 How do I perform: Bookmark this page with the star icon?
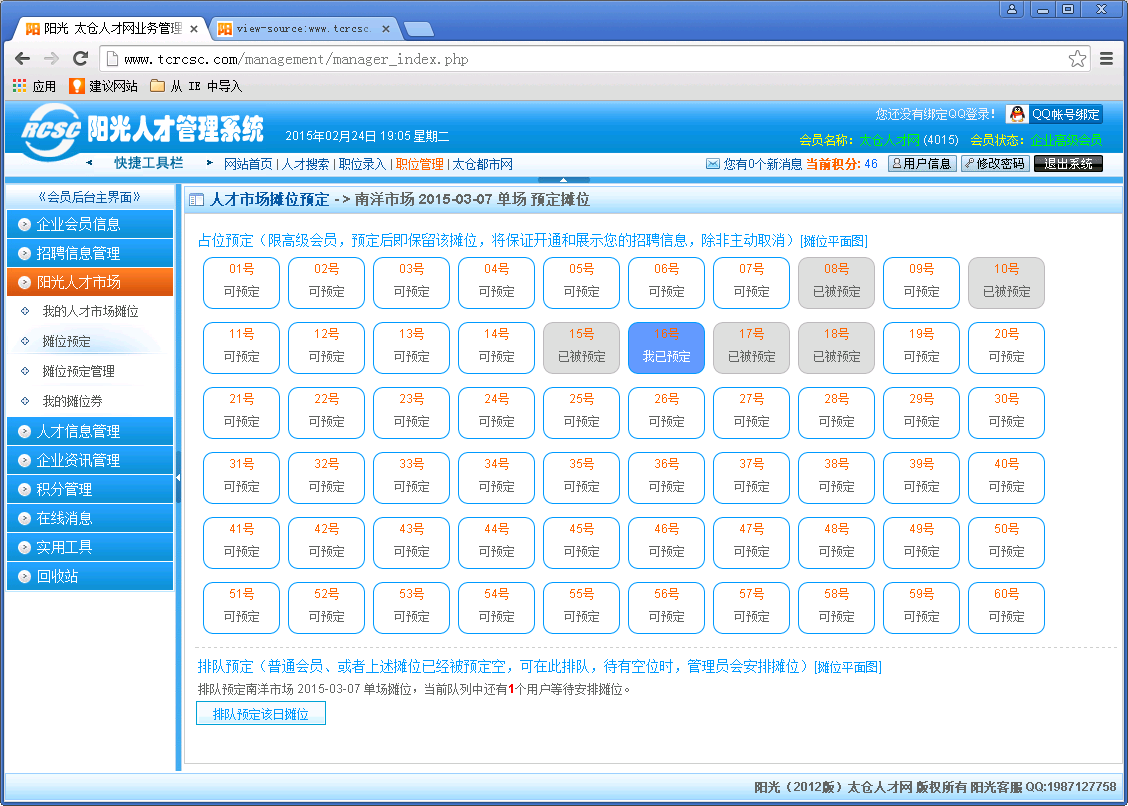point(1077,59)
